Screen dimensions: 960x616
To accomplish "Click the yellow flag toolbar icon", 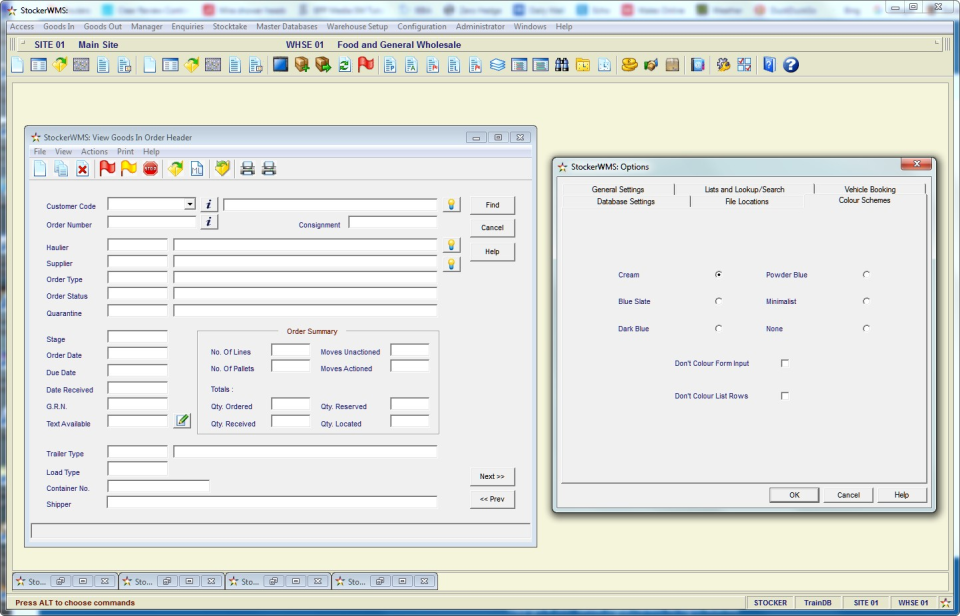I will 128,169.
